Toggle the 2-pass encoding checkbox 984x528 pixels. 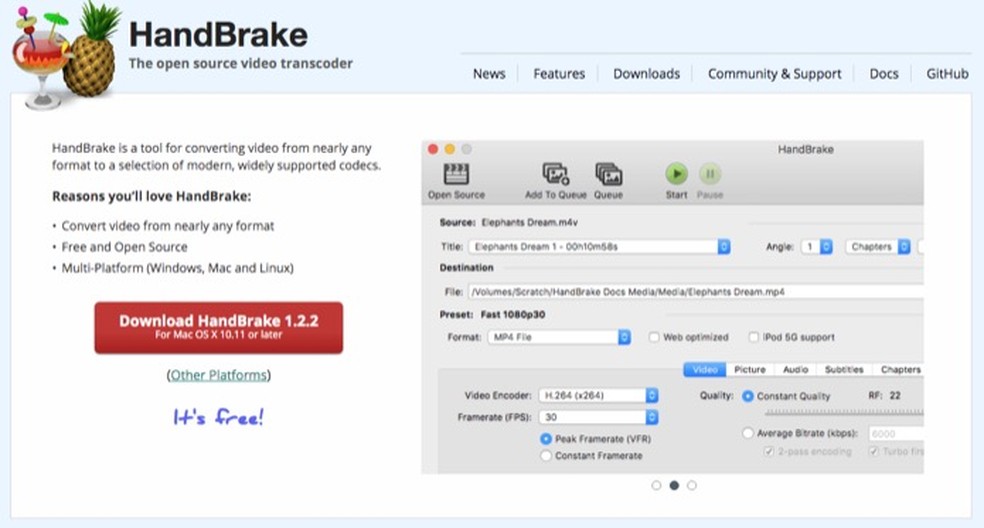[x=768, y=451]
